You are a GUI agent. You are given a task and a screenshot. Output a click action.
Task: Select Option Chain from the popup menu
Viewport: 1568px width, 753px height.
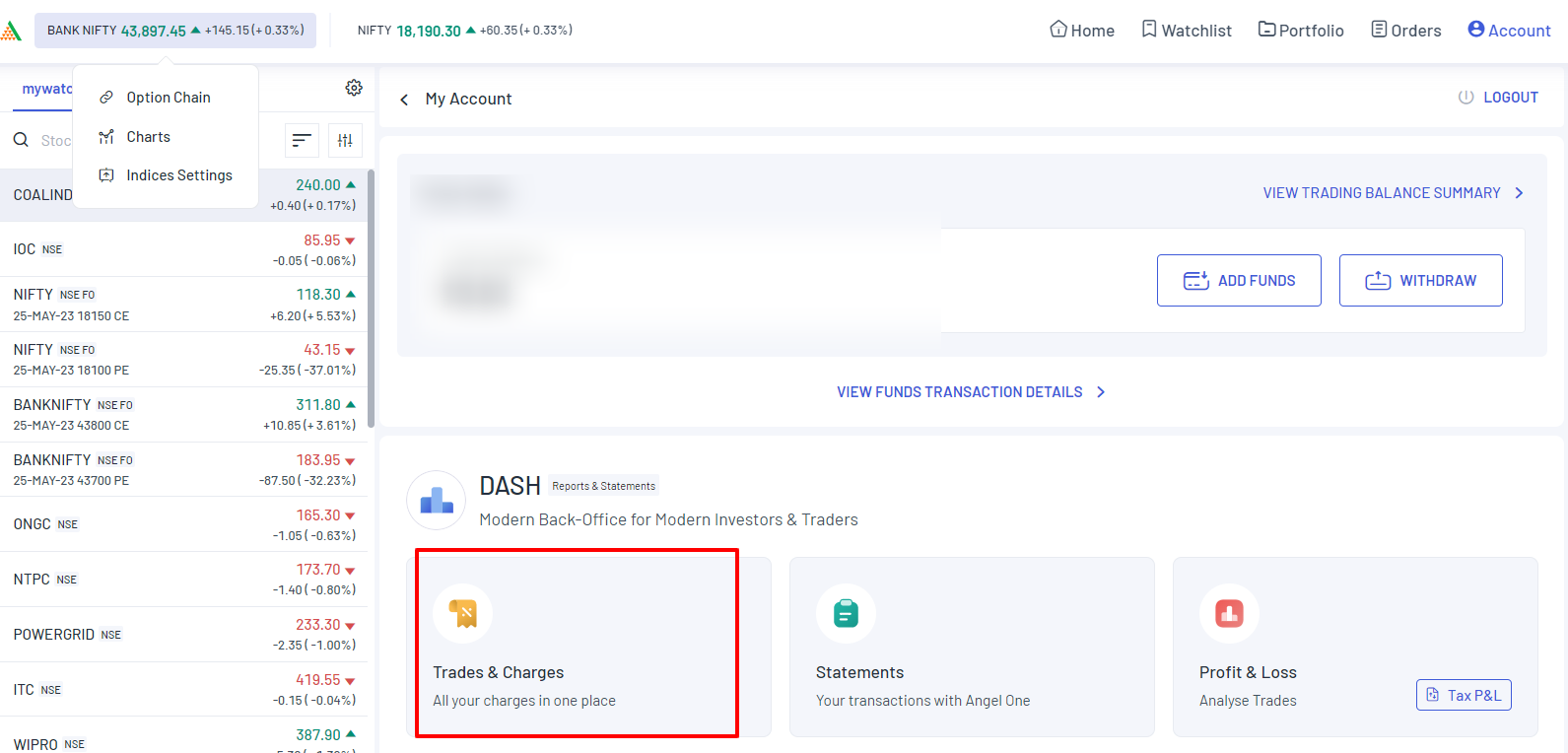pyautogui.click(x=168, y=98)
